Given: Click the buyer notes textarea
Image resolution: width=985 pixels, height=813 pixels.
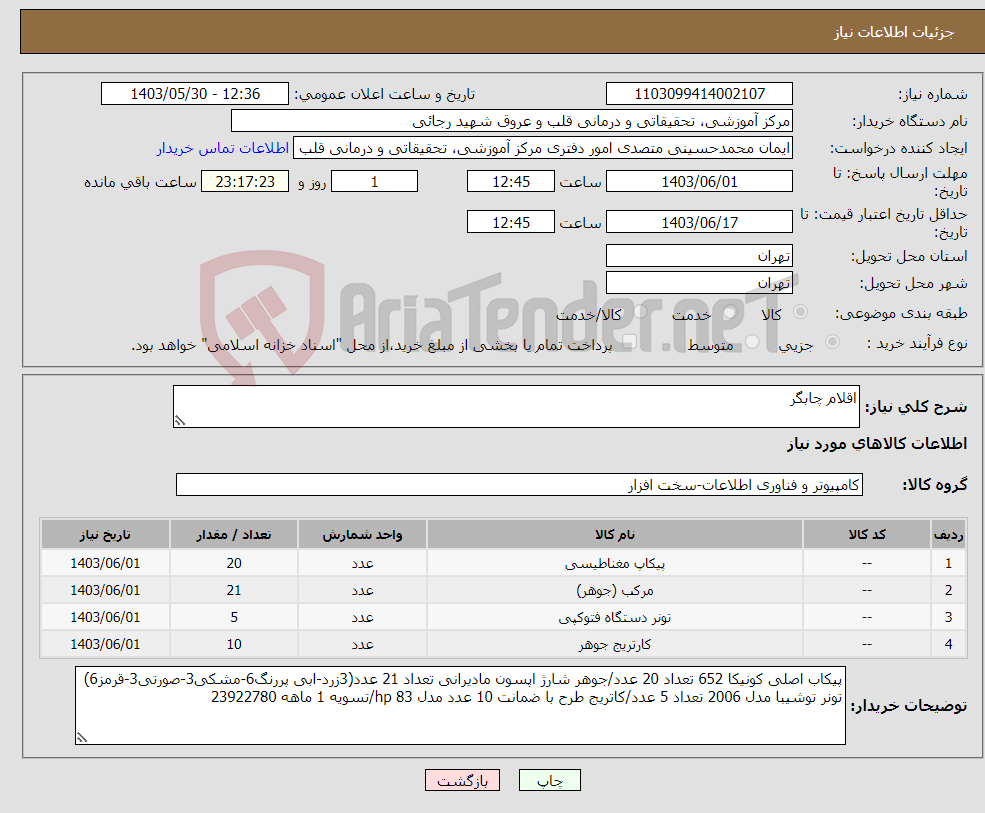Looking at the screenshot, I should [460, 706].
